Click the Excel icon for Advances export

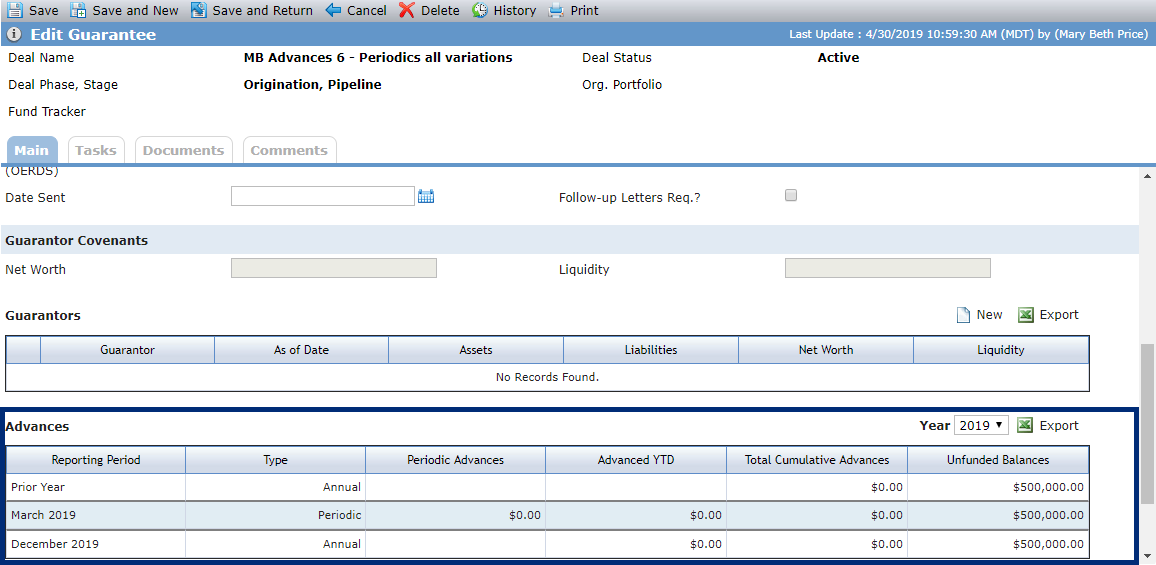click(1026, 426)
